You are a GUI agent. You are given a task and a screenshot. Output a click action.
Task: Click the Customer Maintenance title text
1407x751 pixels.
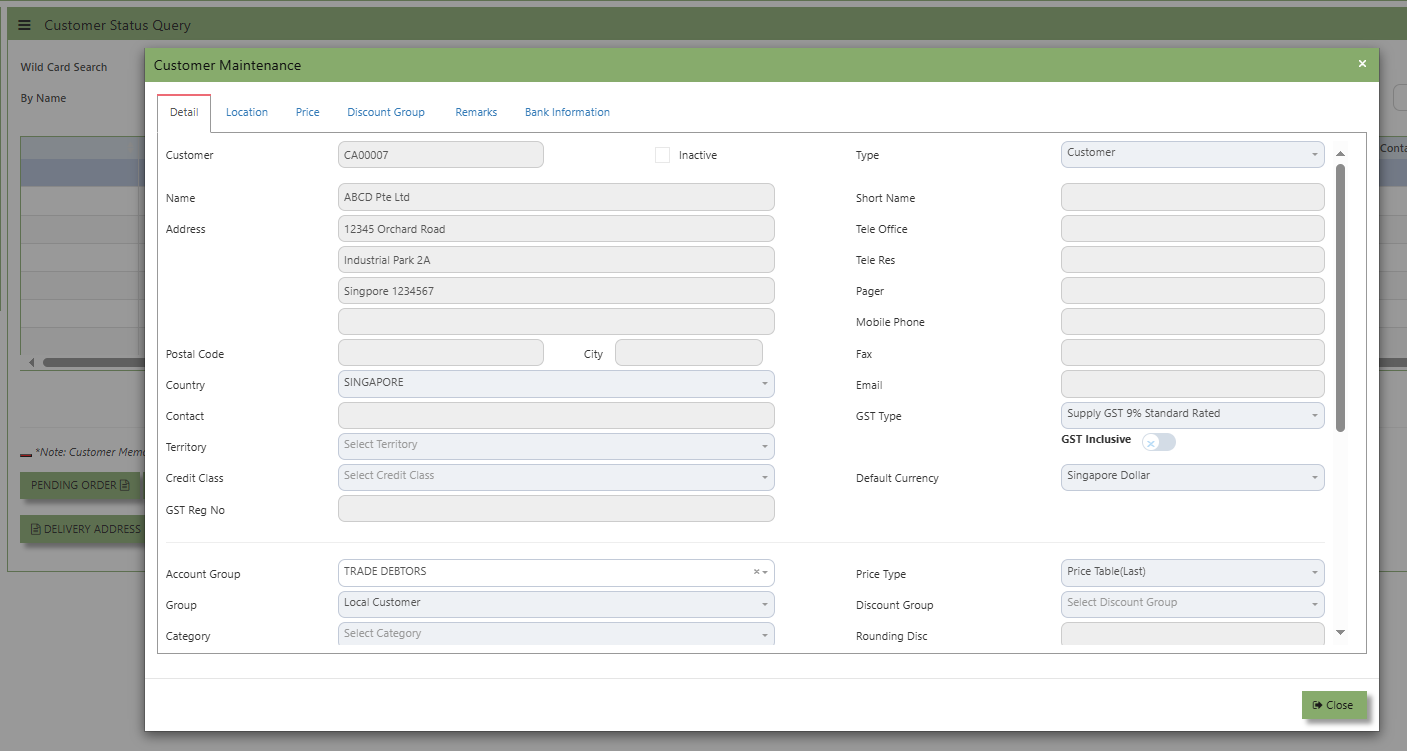point(227,65)
